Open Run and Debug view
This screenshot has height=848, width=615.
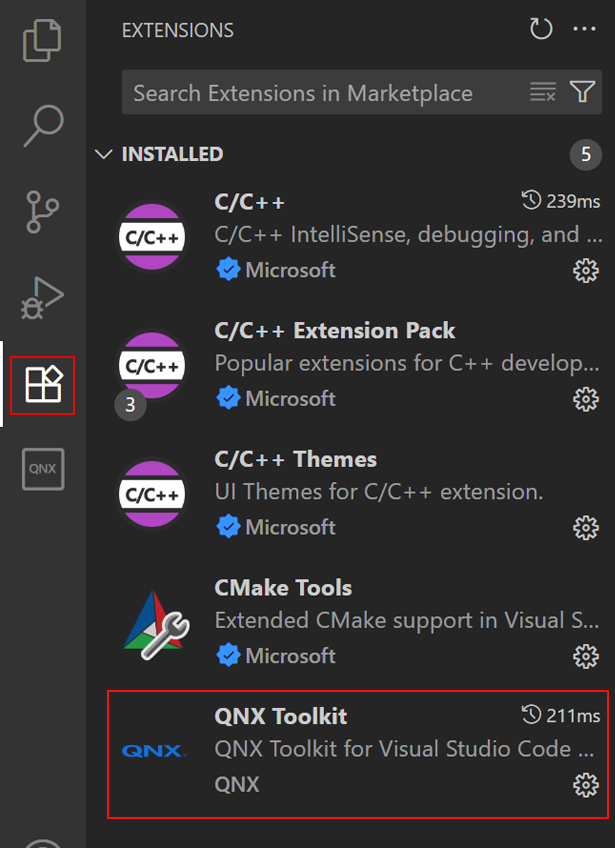tap(42, 297)
